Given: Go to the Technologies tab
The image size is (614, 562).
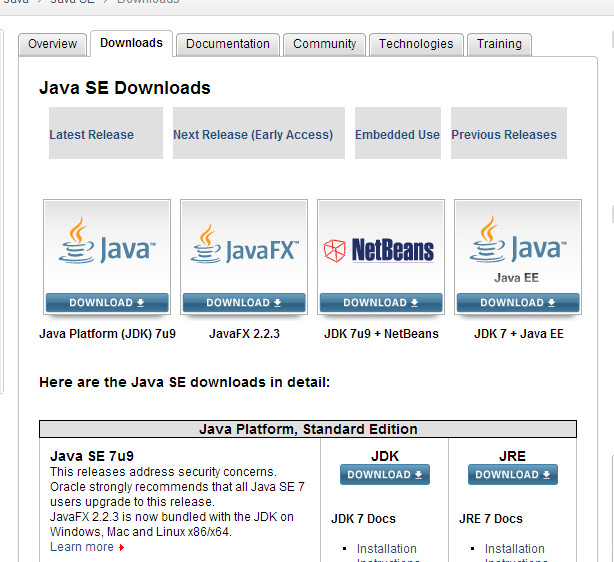Looking at the screenshot, I should click(416, 44).
